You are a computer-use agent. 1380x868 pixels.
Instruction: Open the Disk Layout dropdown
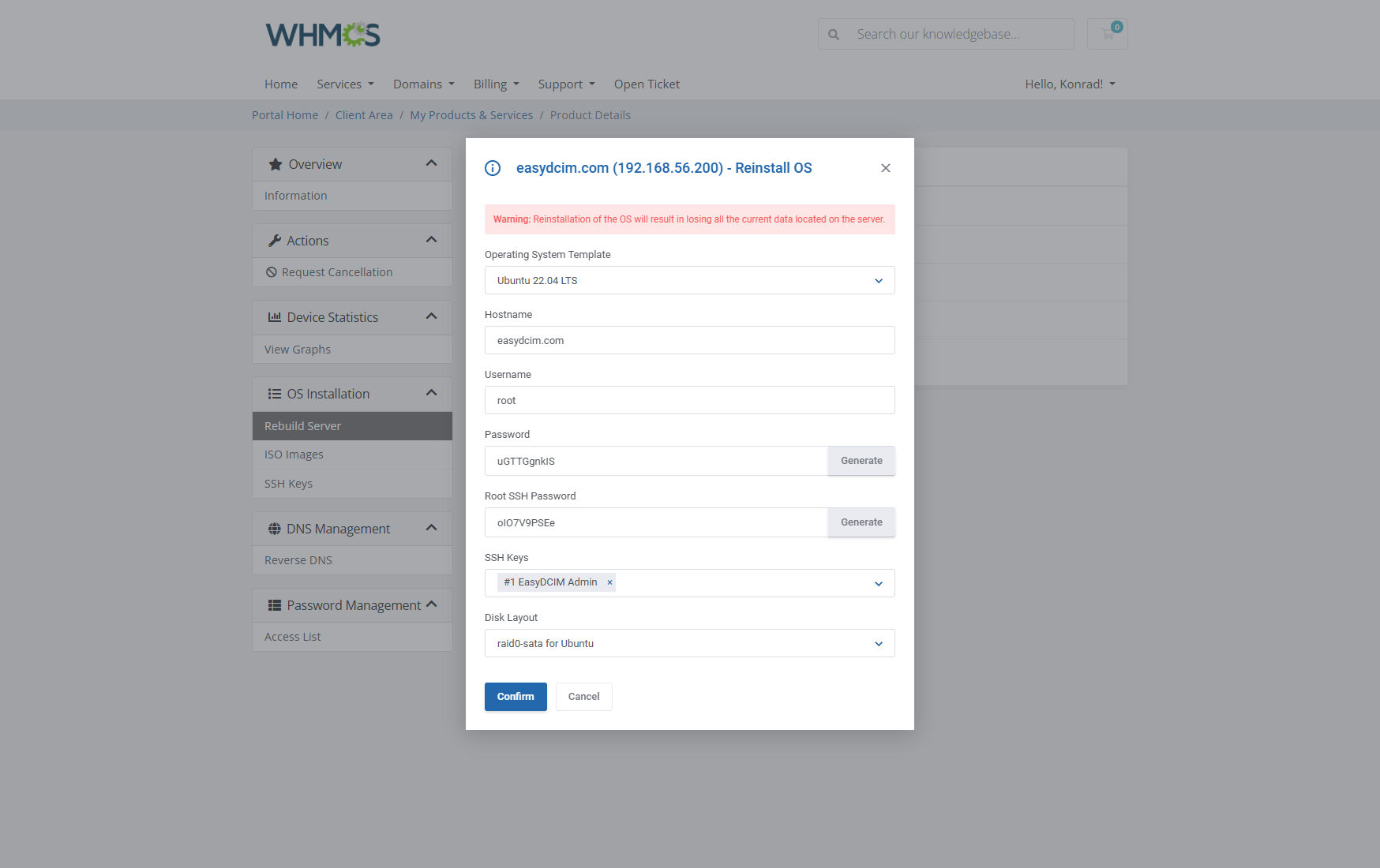[x=690, y=643]
